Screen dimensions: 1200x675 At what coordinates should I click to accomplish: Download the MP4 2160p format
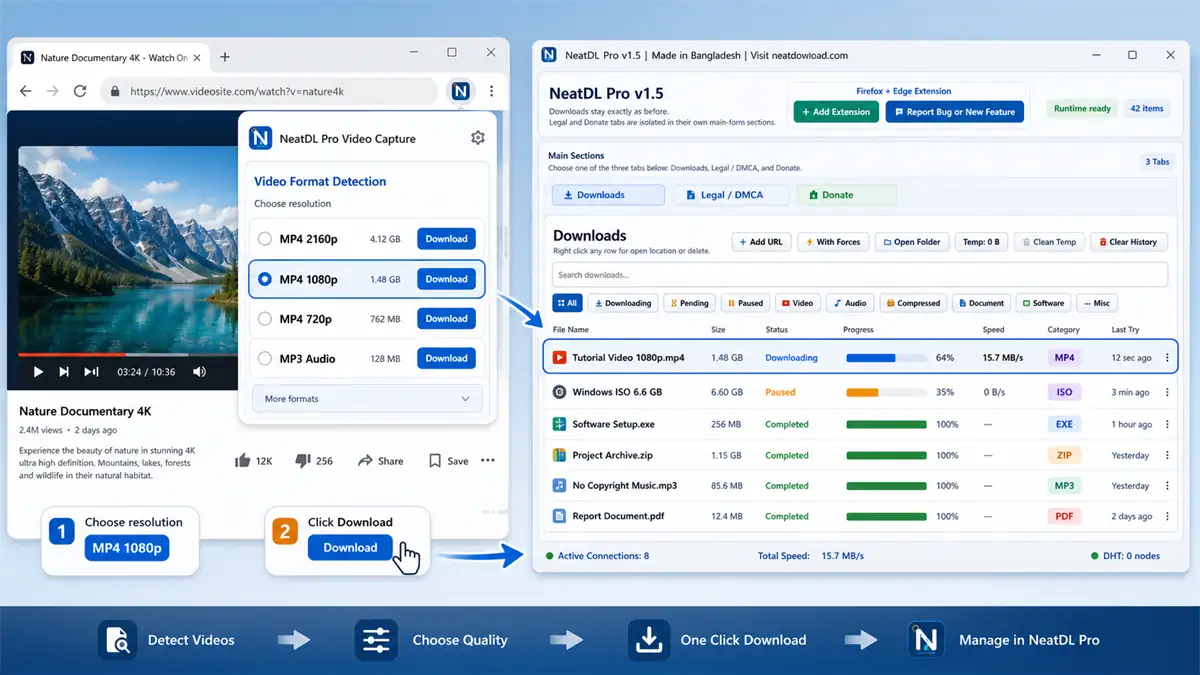[446, 239]
